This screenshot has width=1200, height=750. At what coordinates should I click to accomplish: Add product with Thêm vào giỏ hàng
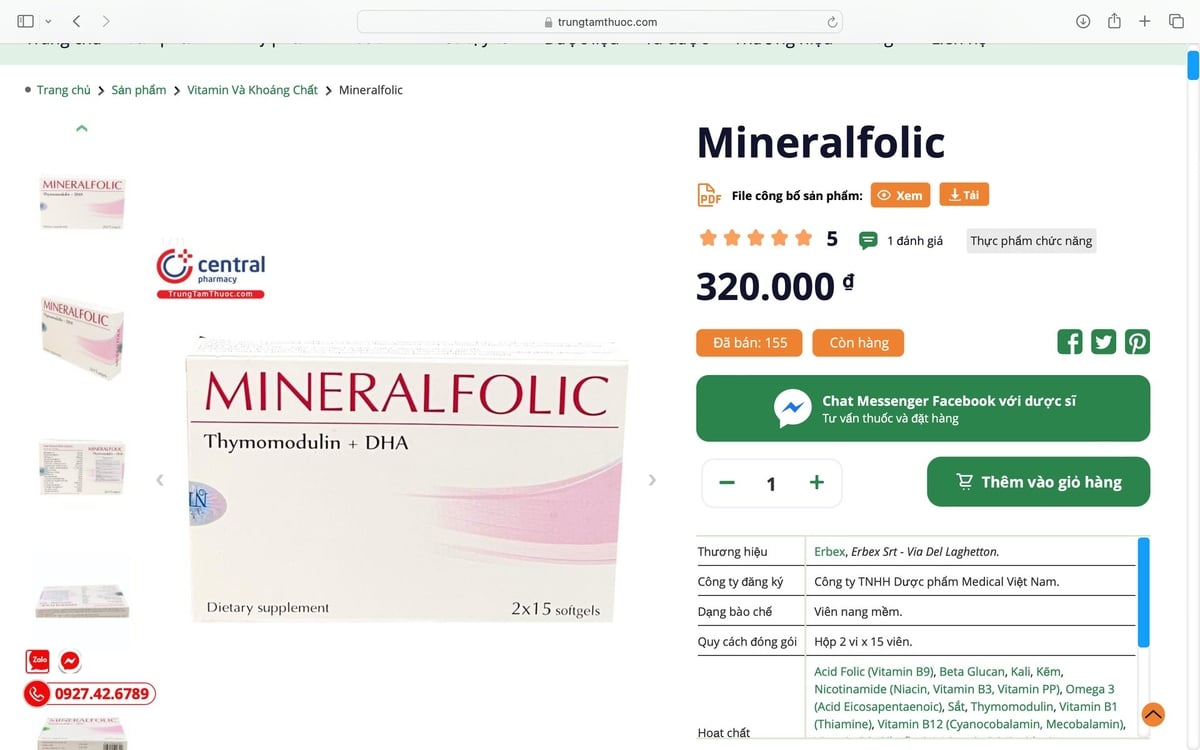pyautogui.click(x=1038, y=482)
